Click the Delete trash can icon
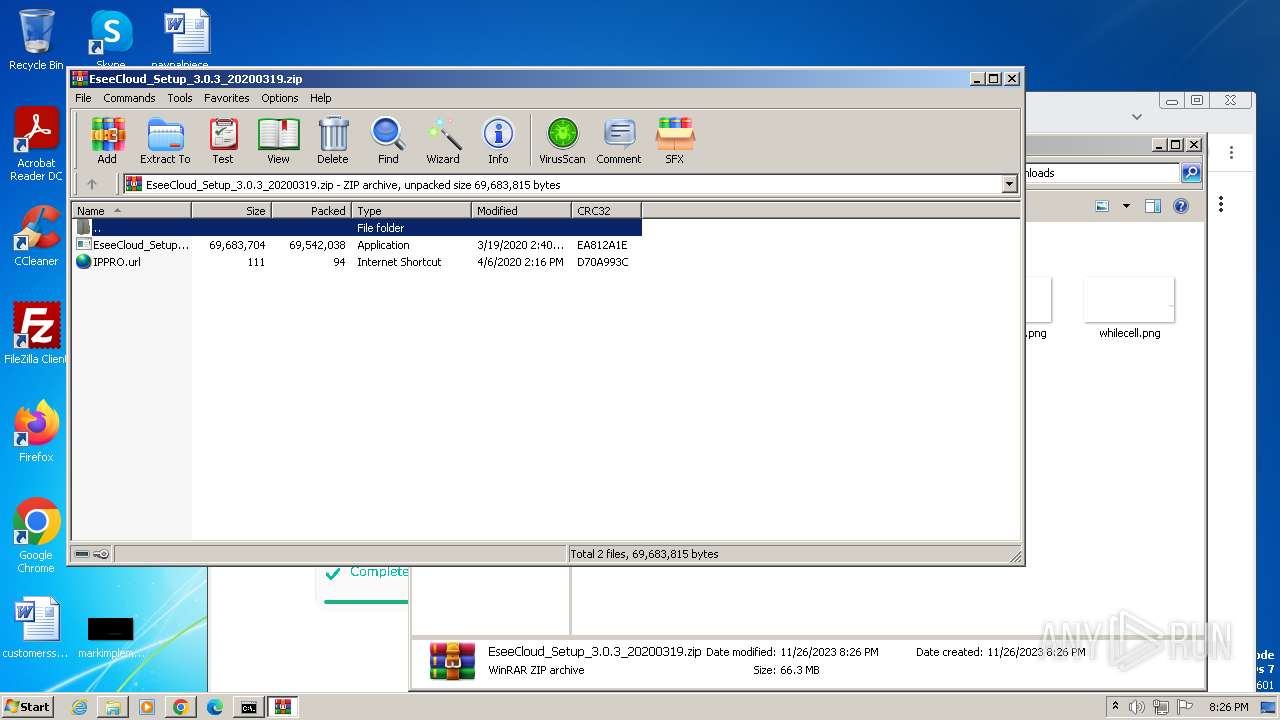The height and width of the screenshot is (720, 1280). coord(333,140)
